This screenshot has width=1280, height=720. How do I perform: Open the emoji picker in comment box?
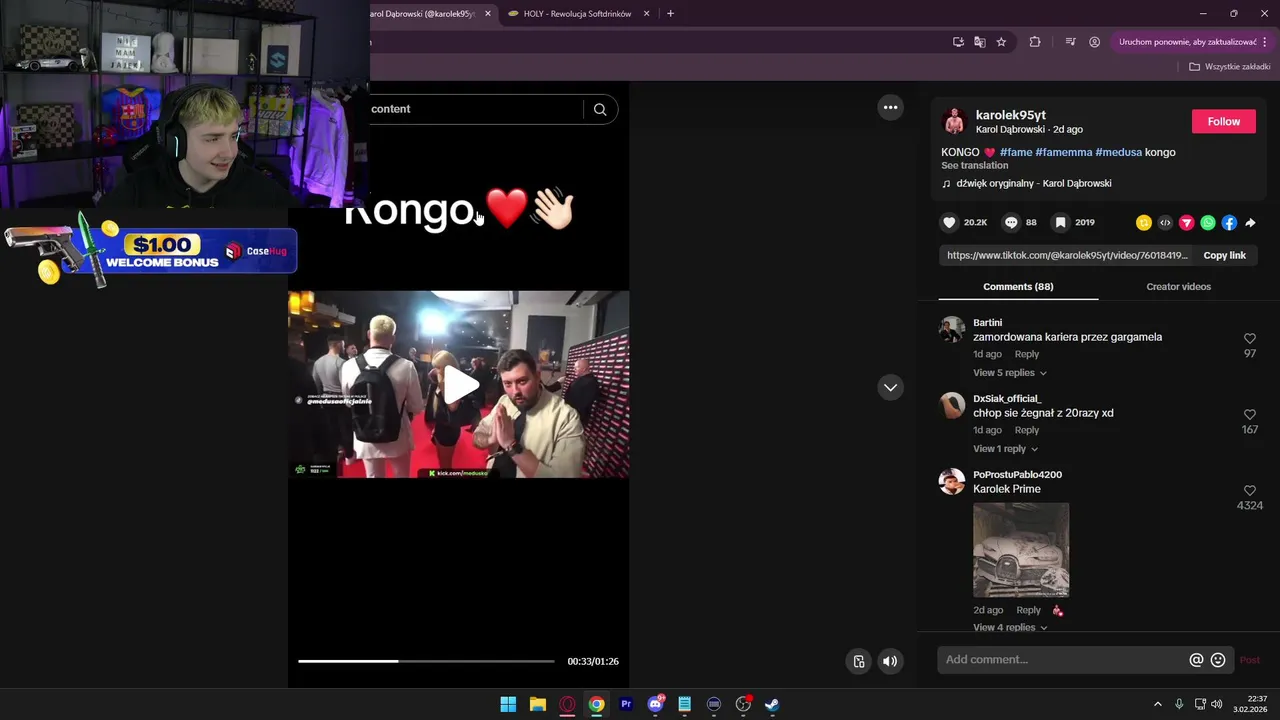(1218, 660)
